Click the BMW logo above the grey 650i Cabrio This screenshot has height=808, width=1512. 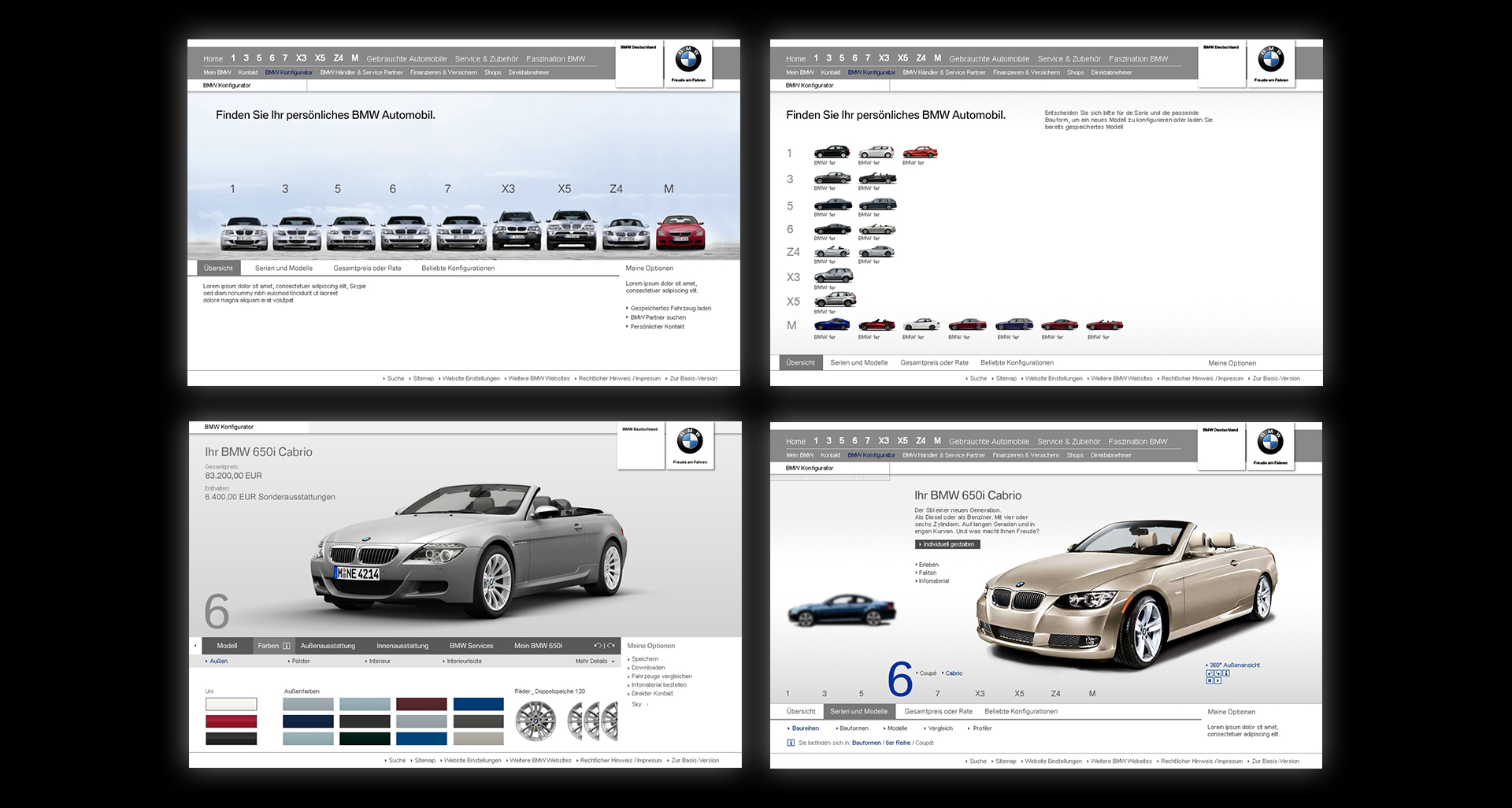click(690, 441)
